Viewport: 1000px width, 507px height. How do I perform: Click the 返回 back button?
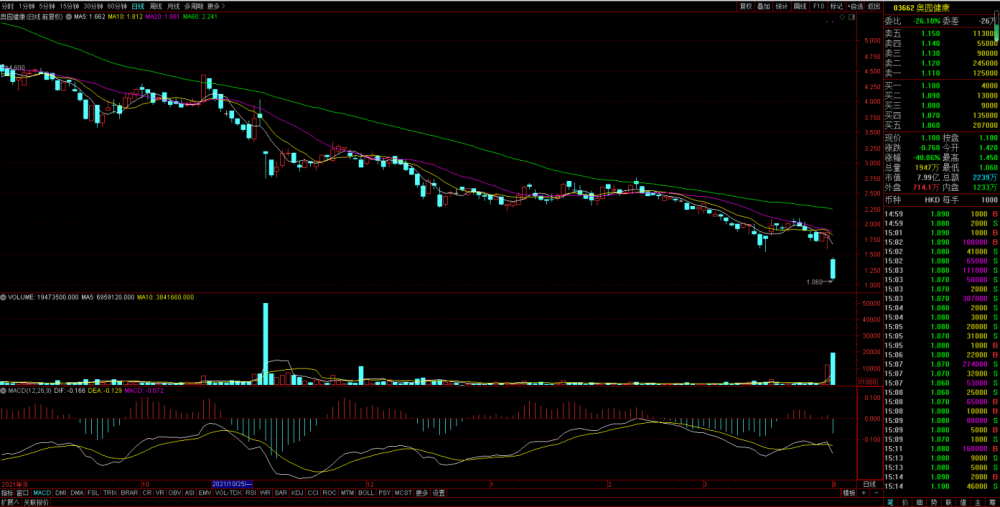coord(874,6)
